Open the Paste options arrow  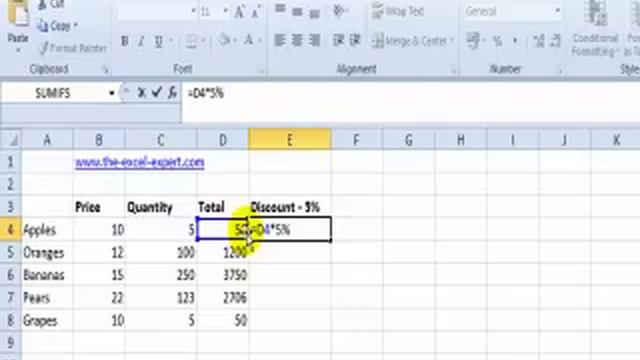18,51
